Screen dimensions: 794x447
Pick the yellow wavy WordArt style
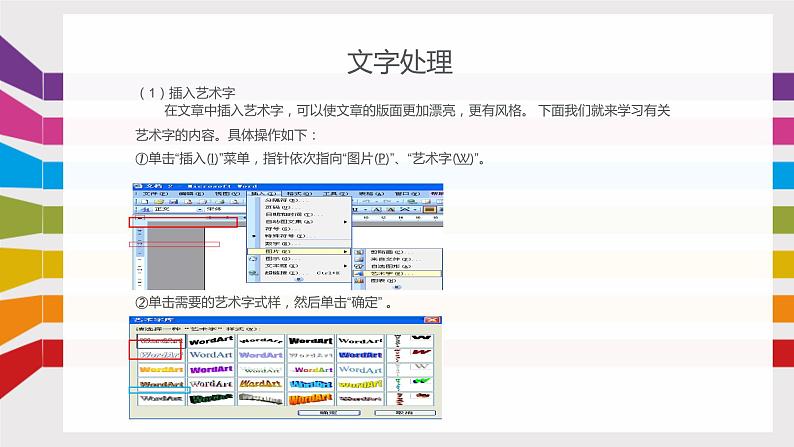coord(361,384)
